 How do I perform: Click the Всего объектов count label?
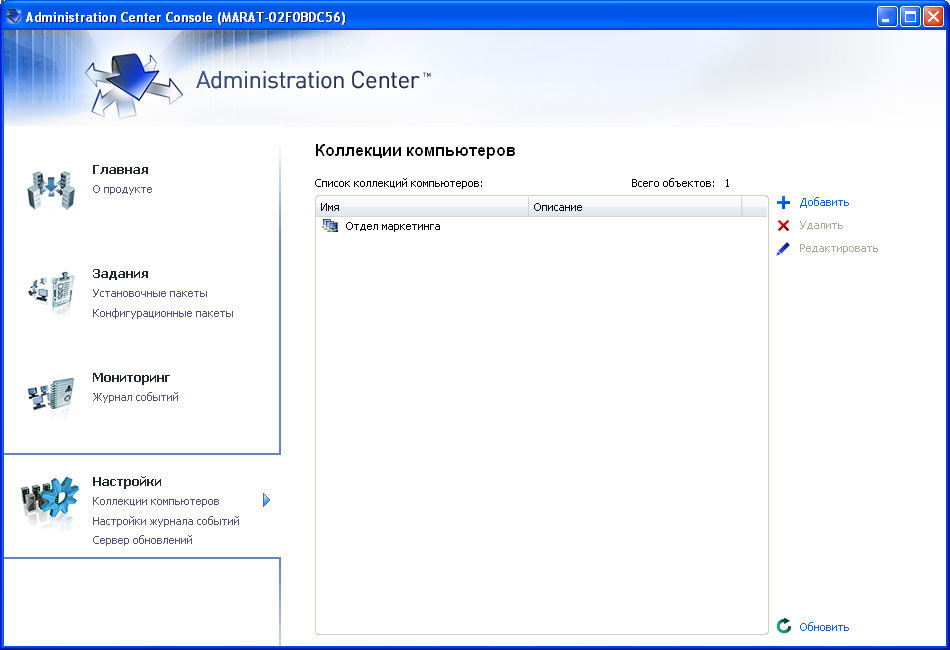pos(680,184)
